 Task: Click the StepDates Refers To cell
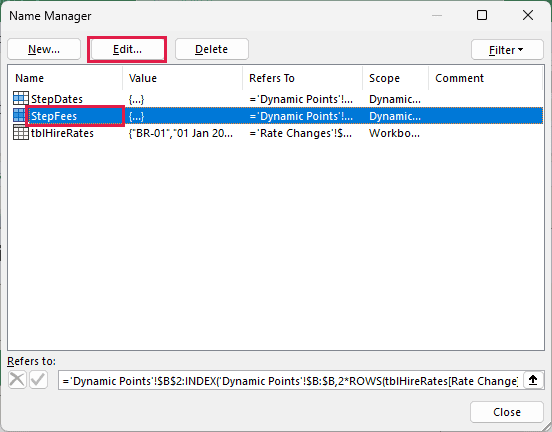coord(301,99)
